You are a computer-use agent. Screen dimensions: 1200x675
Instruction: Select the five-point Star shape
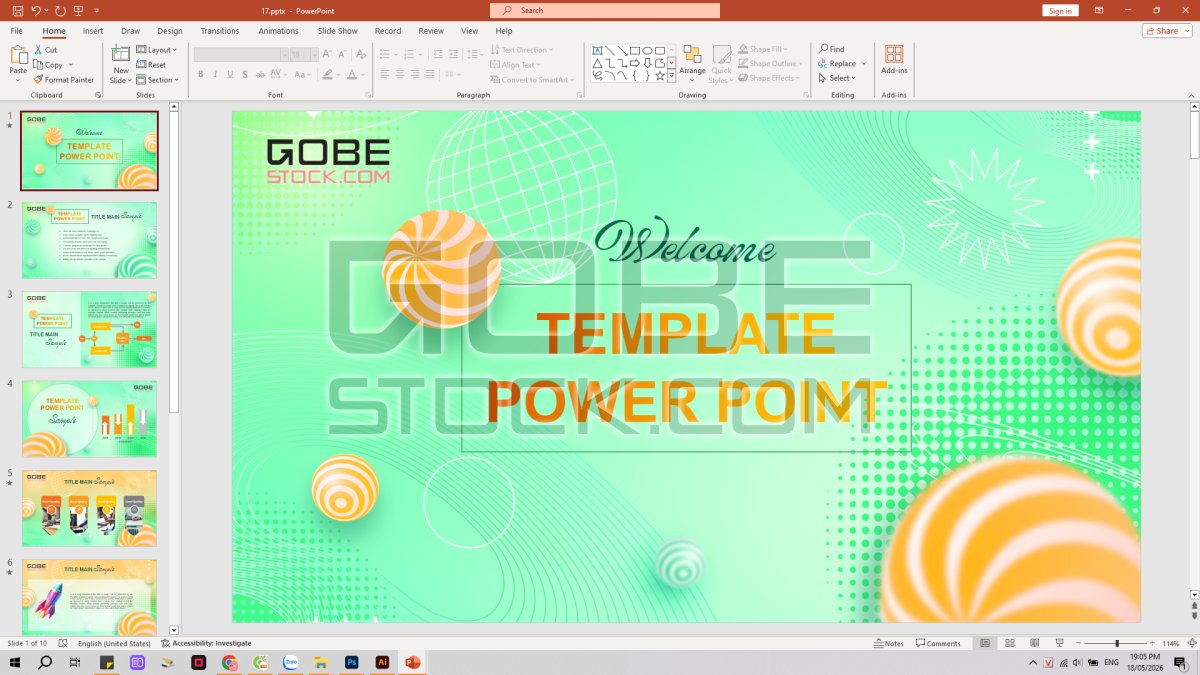click(x=660, y=75)
